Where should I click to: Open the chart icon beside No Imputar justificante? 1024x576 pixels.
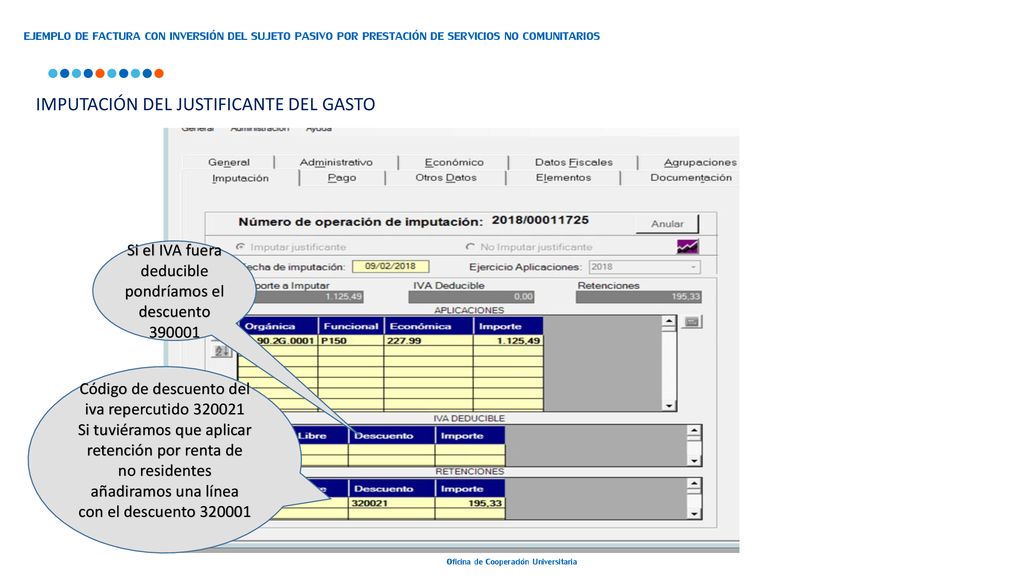pyautogui.click(x=687, y=247)
